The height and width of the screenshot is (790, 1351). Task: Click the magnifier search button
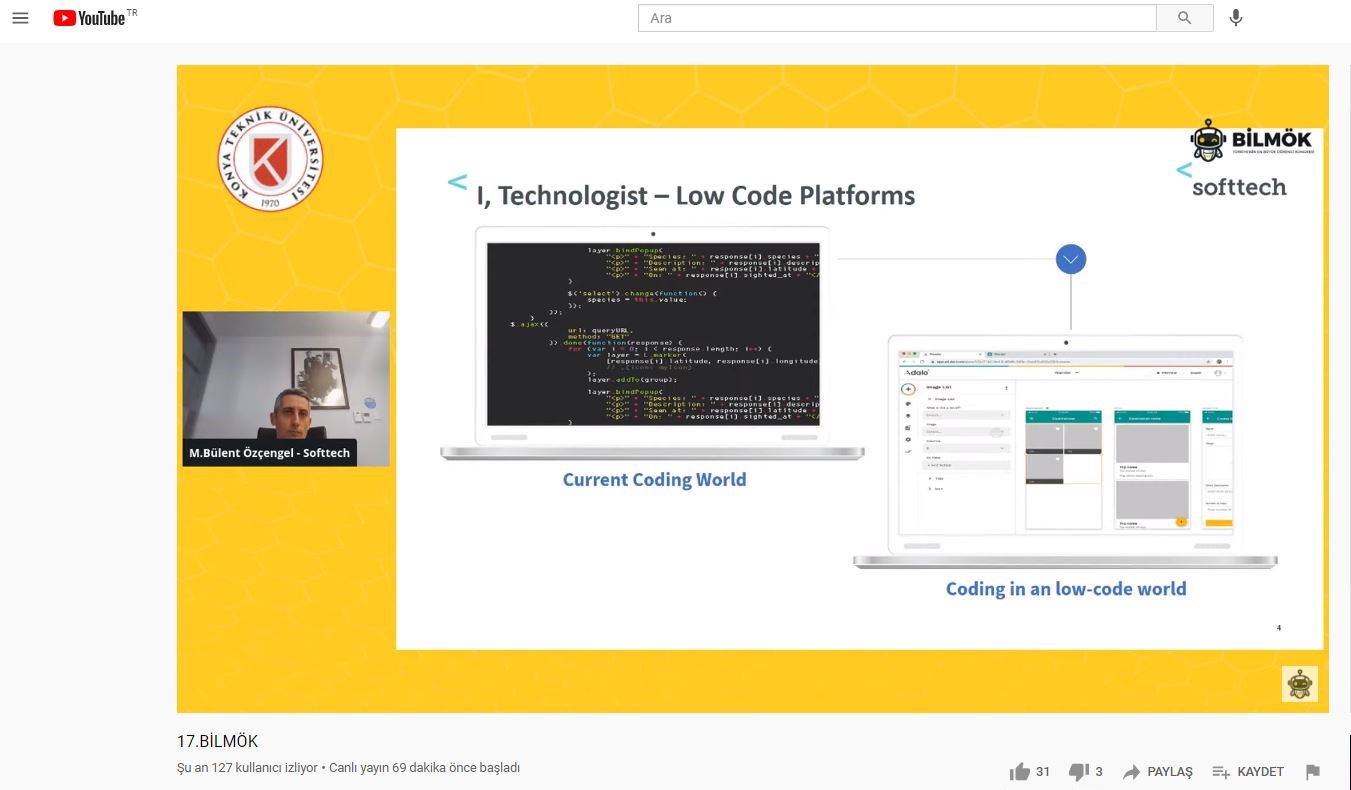[1184, 18]
